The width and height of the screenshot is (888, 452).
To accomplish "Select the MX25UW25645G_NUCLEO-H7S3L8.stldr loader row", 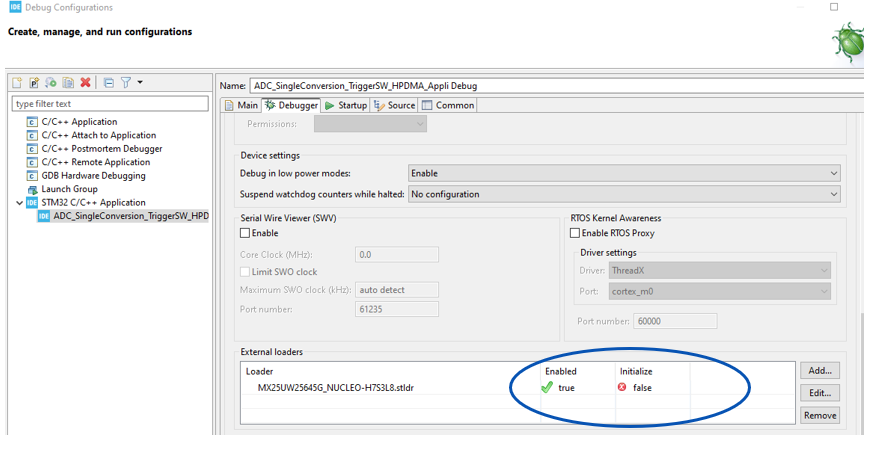I will (335, 388).
